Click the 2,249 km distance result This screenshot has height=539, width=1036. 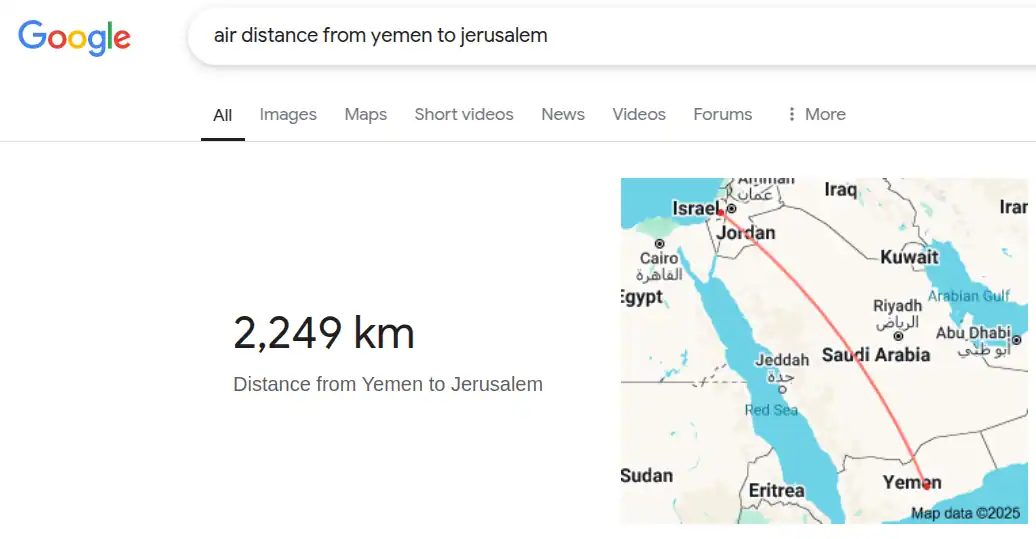[324, 332]
